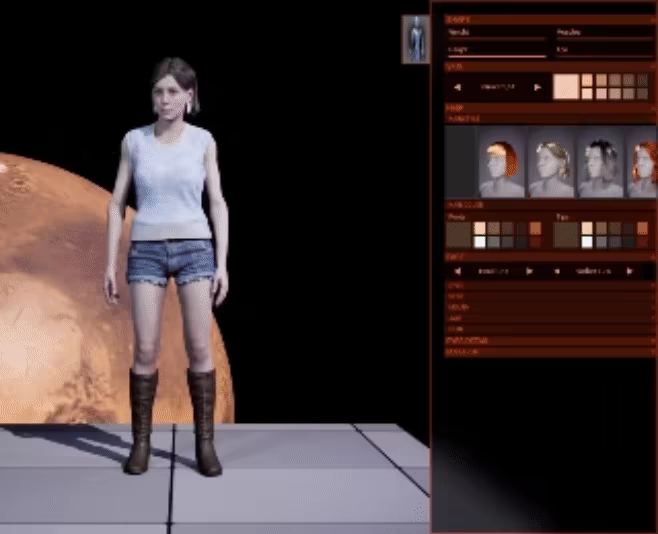The width and height of the screenshot is (658, 534).
Task: Open the last section below Face Details
Action: tap(551, 352)
